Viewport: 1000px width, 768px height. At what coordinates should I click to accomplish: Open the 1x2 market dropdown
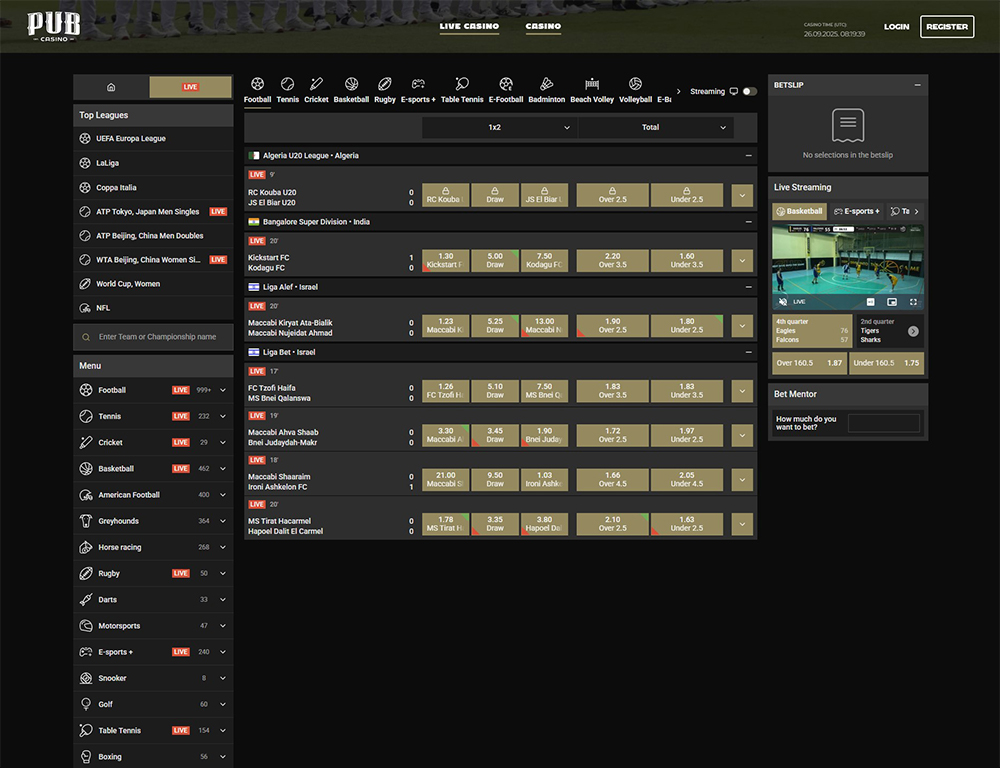[x=500, y=127]
